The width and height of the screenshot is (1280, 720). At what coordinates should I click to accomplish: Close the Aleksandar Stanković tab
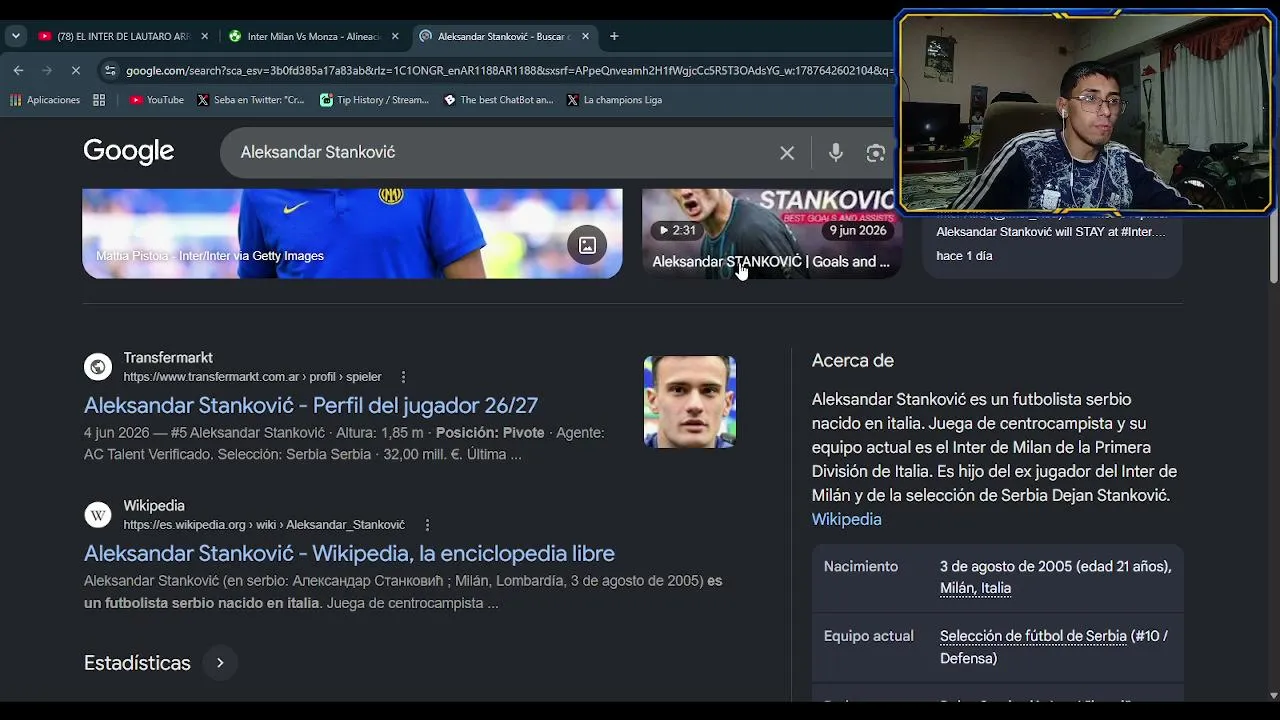tap(585, 36)
